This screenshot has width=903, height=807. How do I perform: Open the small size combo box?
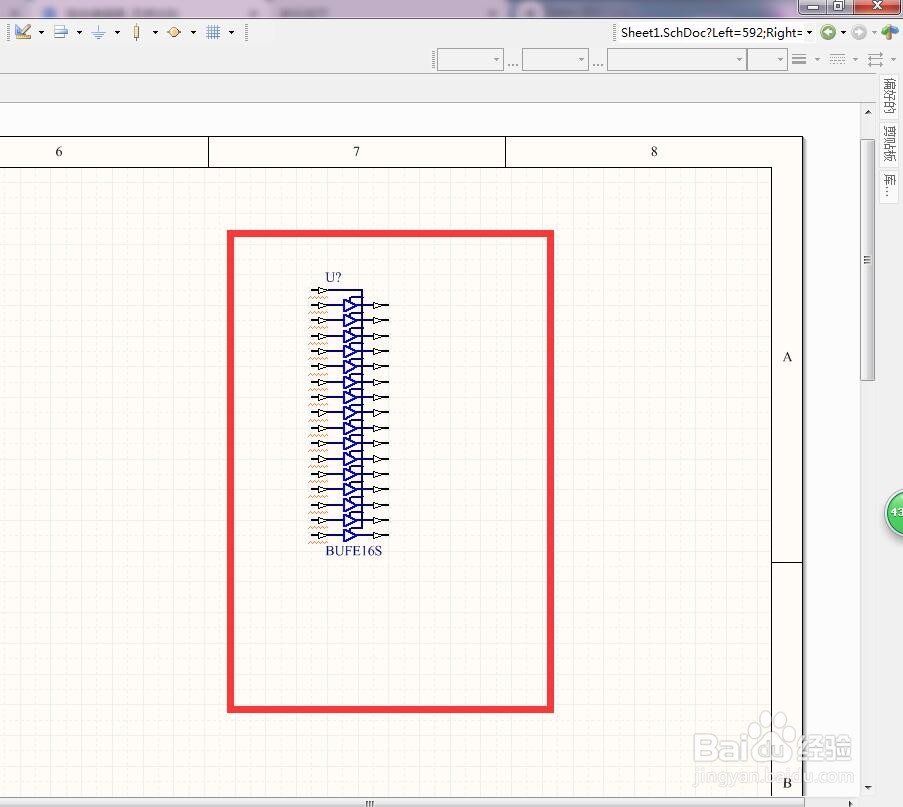coord(767,59)
